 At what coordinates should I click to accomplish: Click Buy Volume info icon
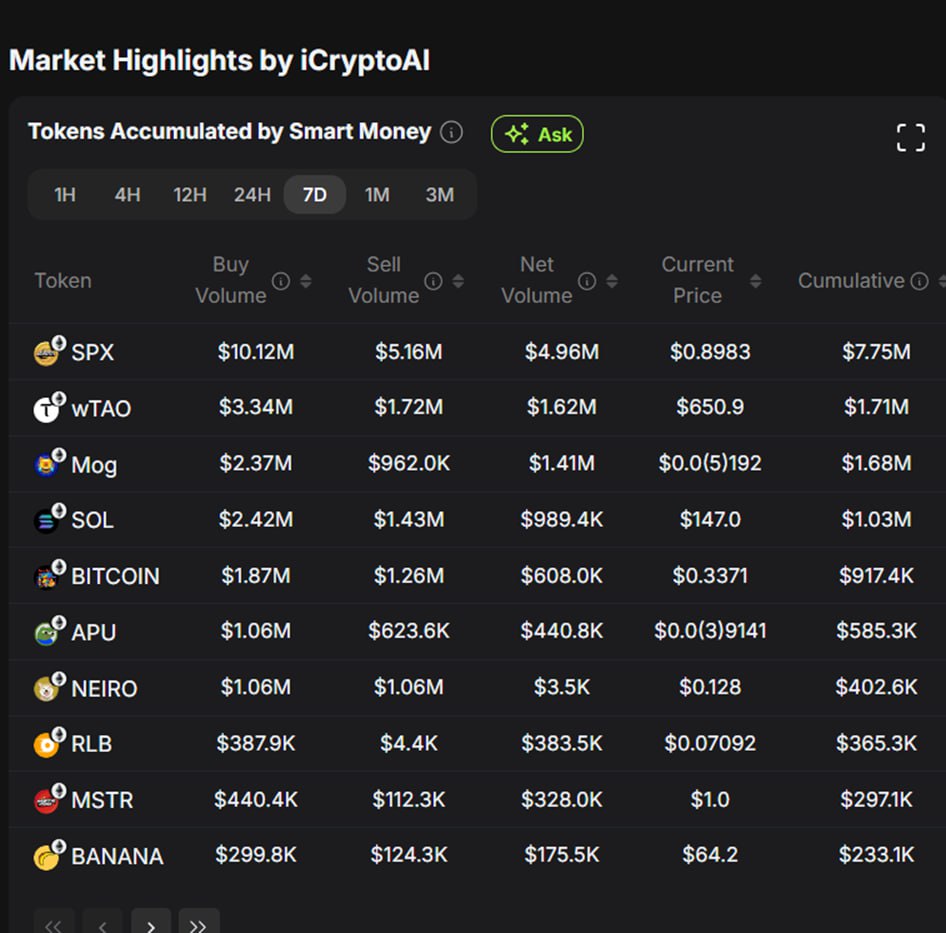[x=281, y=281]
